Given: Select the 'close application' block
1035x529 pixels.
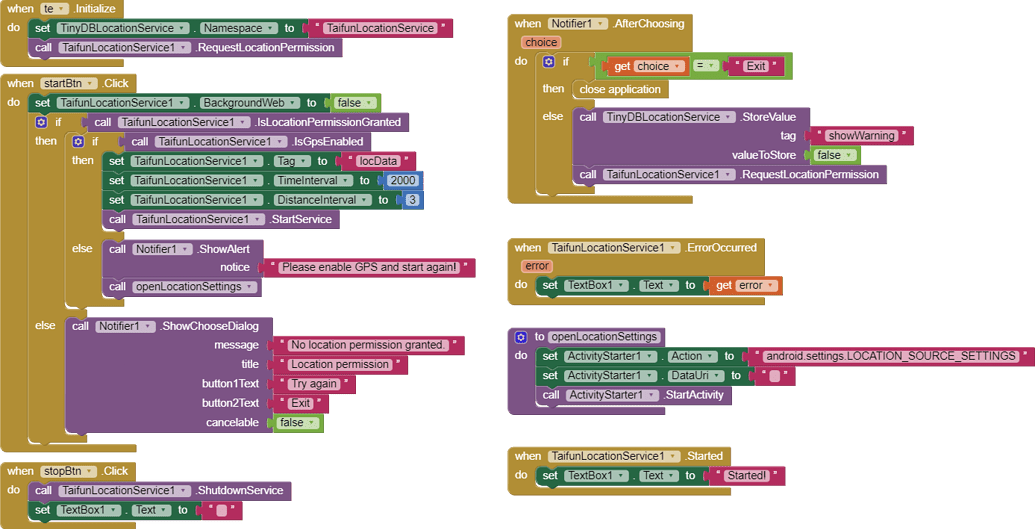Looking at the screenshot, I should click(620, 89).
